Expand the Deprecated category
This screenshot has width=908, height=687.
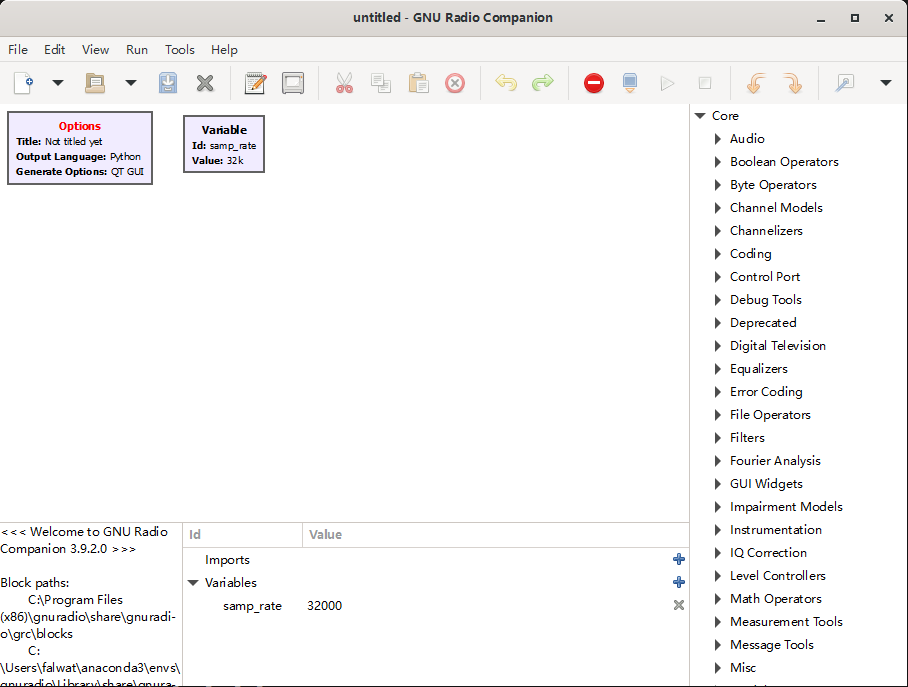[717, 323]
